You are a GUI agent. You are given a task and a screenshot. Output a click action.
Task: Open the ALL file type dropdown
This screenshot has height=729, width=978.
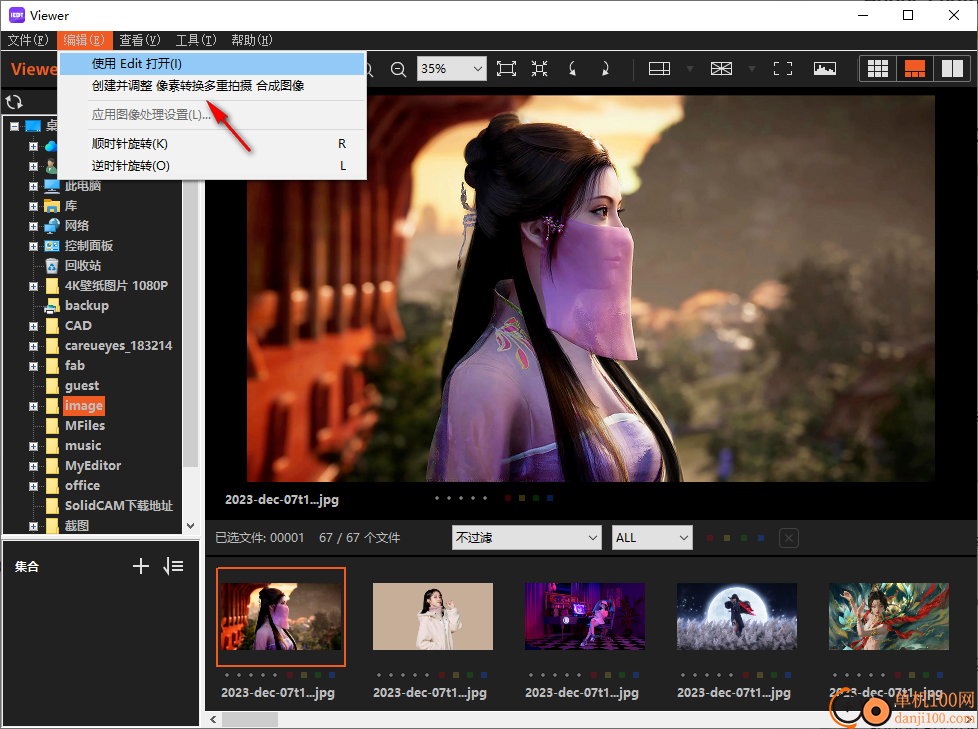click(x=652, y=538)
